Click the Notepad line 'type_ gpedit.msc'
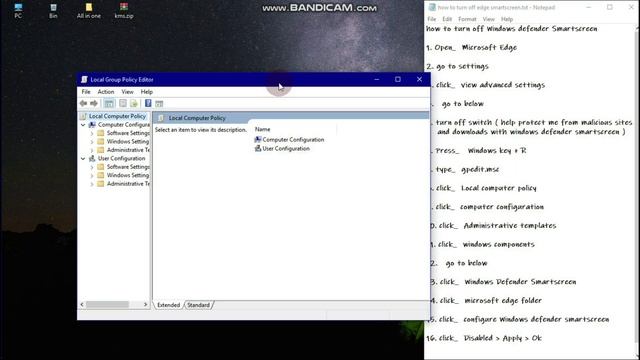 click(467, 169)
